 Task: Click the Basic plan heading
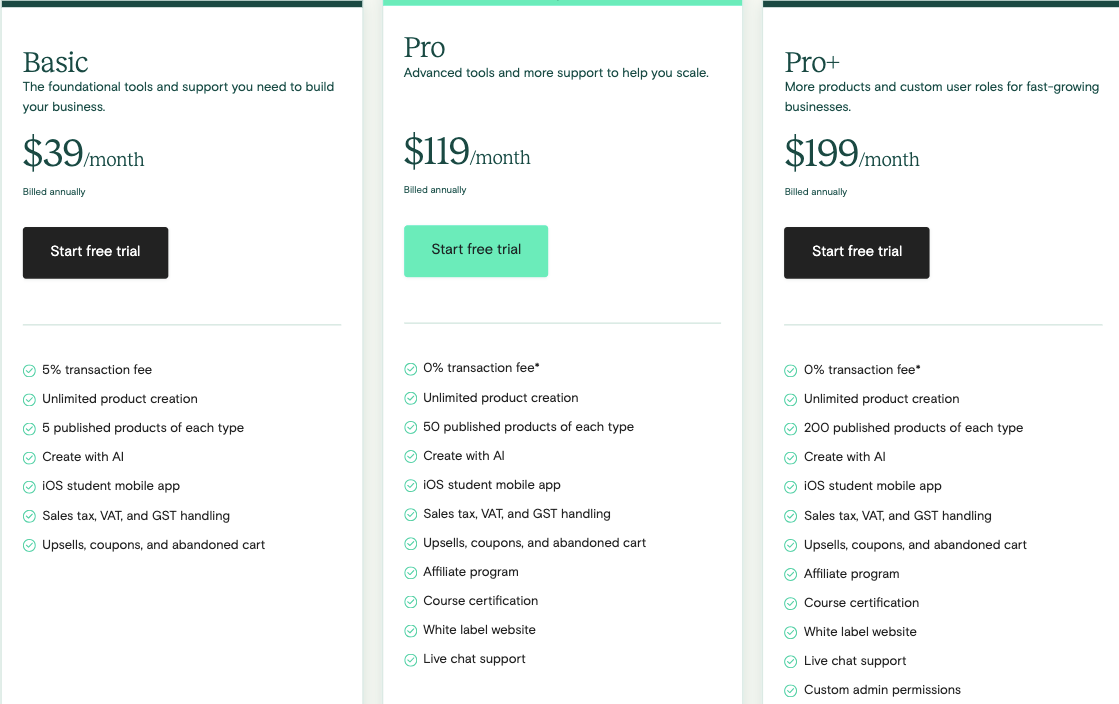point(56,63)
